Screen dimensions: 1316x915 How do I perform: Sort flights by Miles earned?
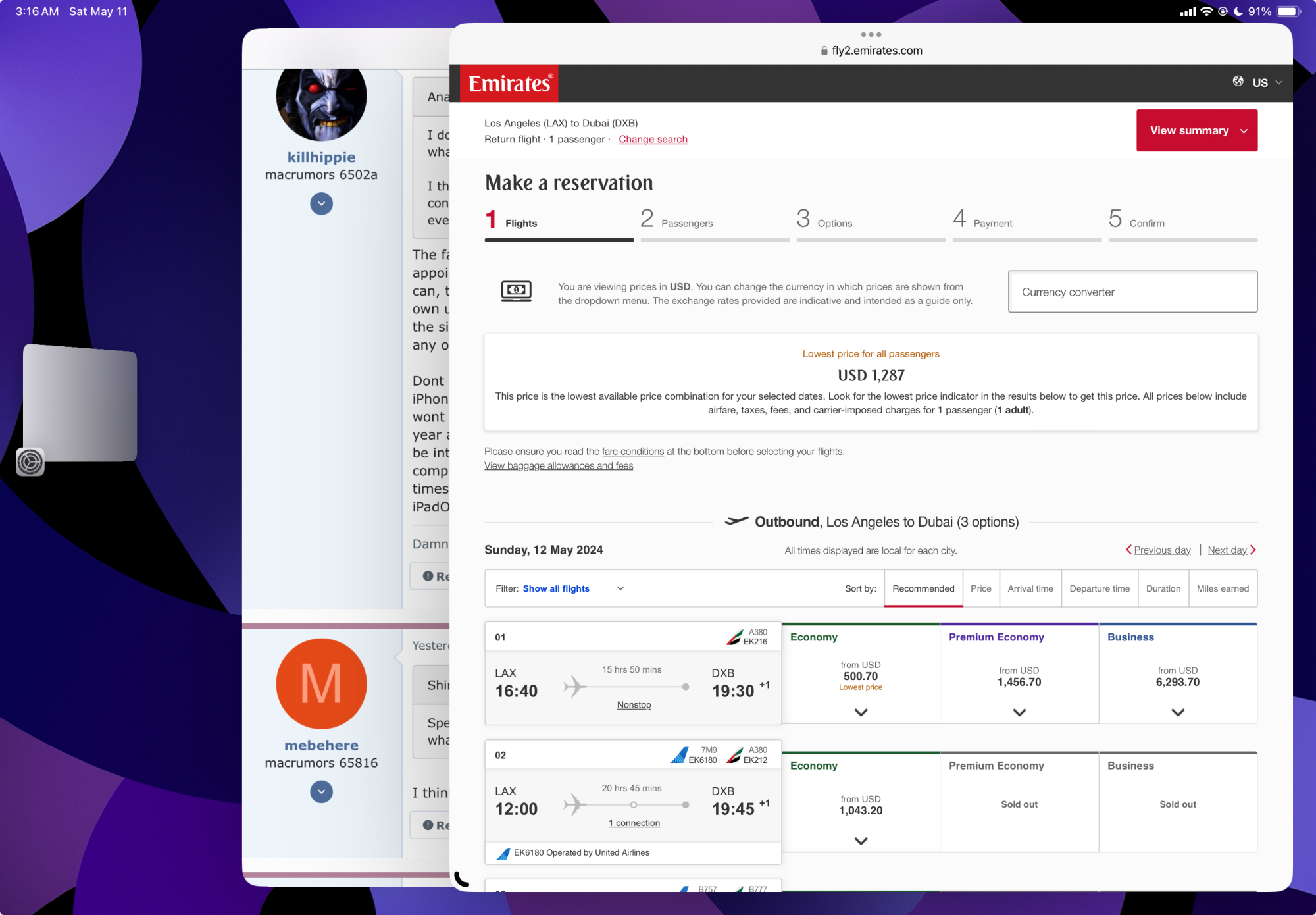tap(1223, 588)
